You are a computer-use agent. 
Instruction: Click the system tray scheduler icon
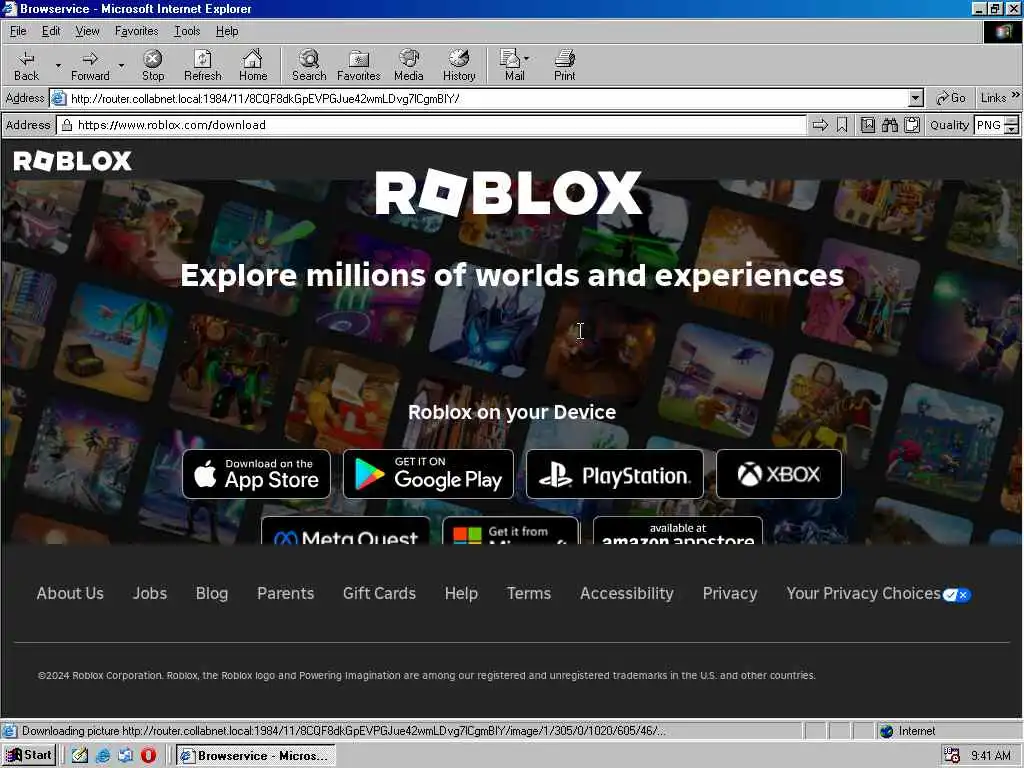coord(952,756)
